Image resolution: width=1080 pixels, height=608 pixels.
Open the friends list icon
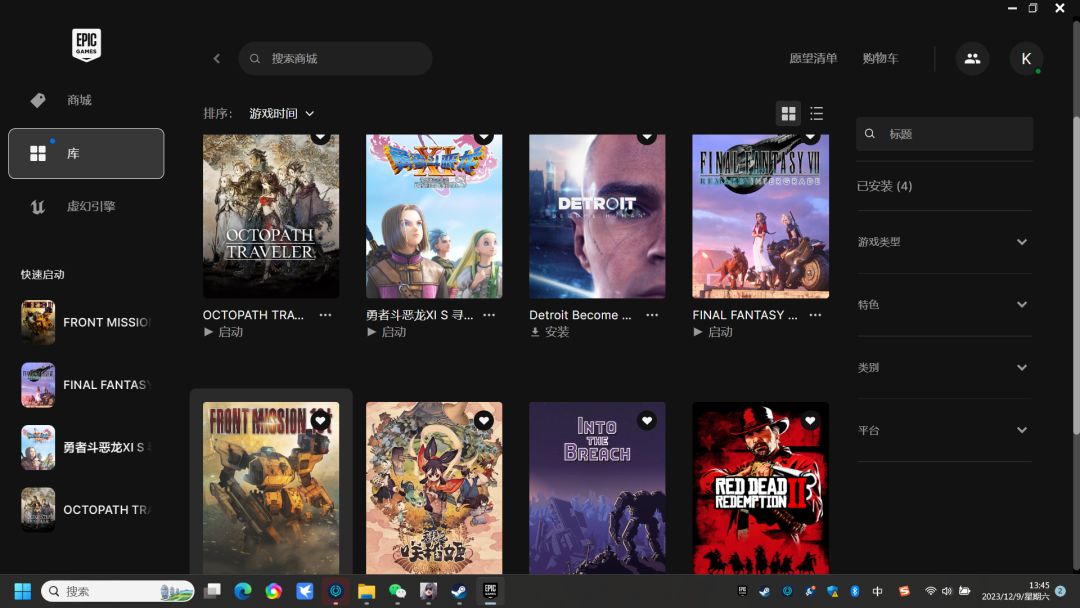click(972, 59)
